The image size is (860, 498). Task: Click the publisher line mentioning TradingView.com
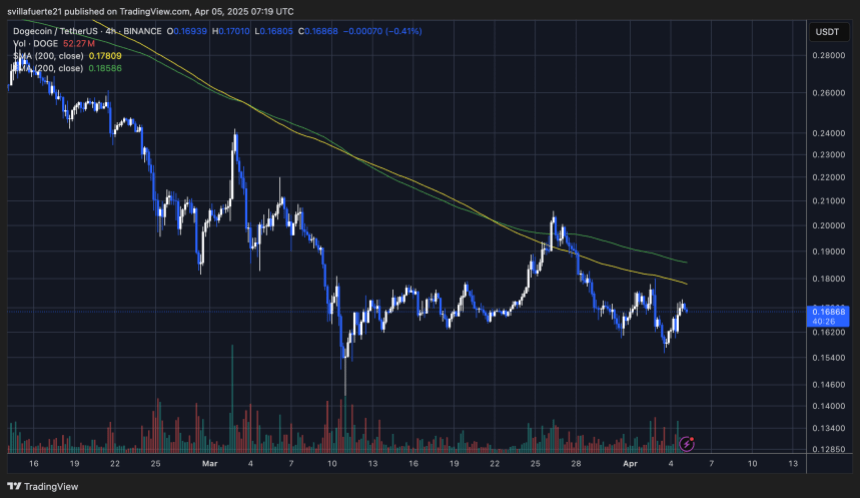click(x=152, y=11)
